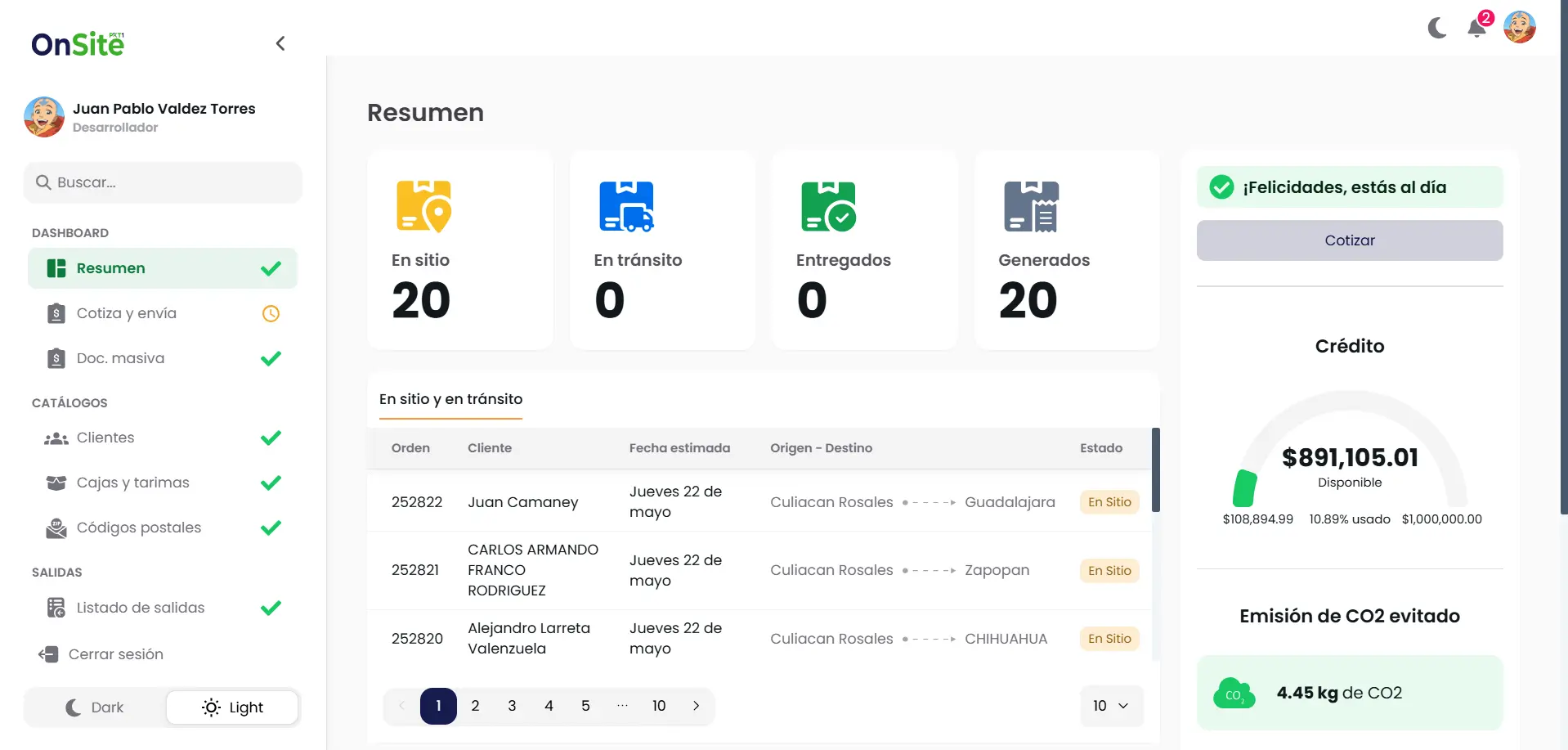The height and width of the screenshot is (750, 1568).
Task: Open the Clientes catalog
Action: tap(163, 438)
